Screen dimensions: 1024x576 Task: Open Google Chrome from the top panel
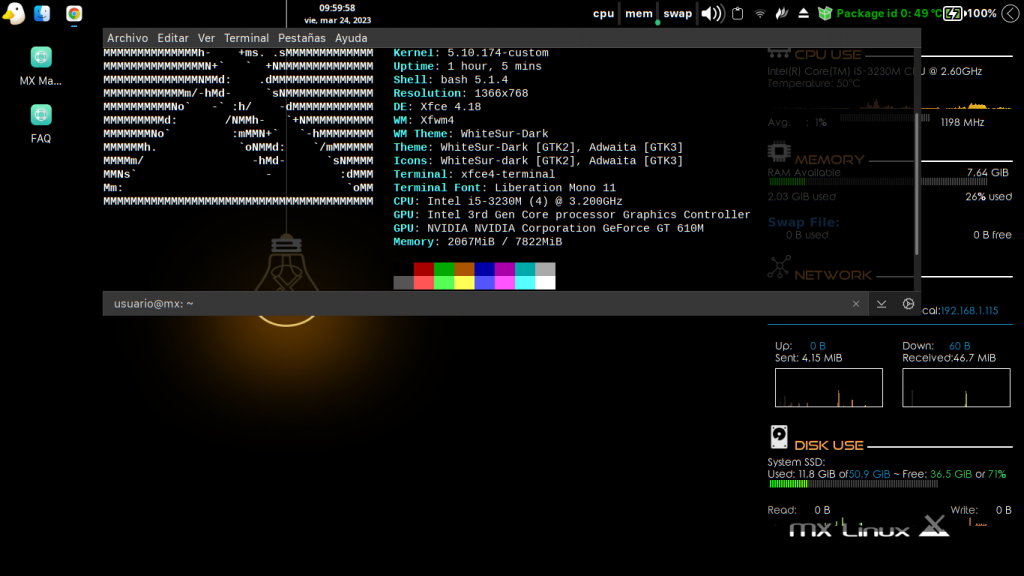tap(74, 13)
